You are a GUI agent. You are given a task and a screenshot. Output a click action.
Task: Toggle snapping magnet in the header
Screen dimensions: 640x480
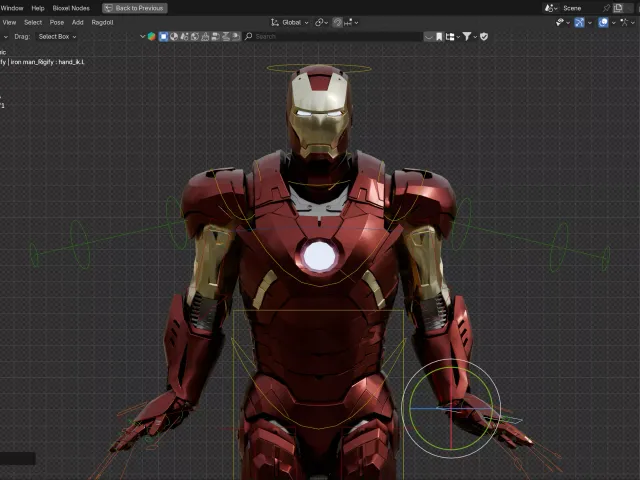pos(338,22)
